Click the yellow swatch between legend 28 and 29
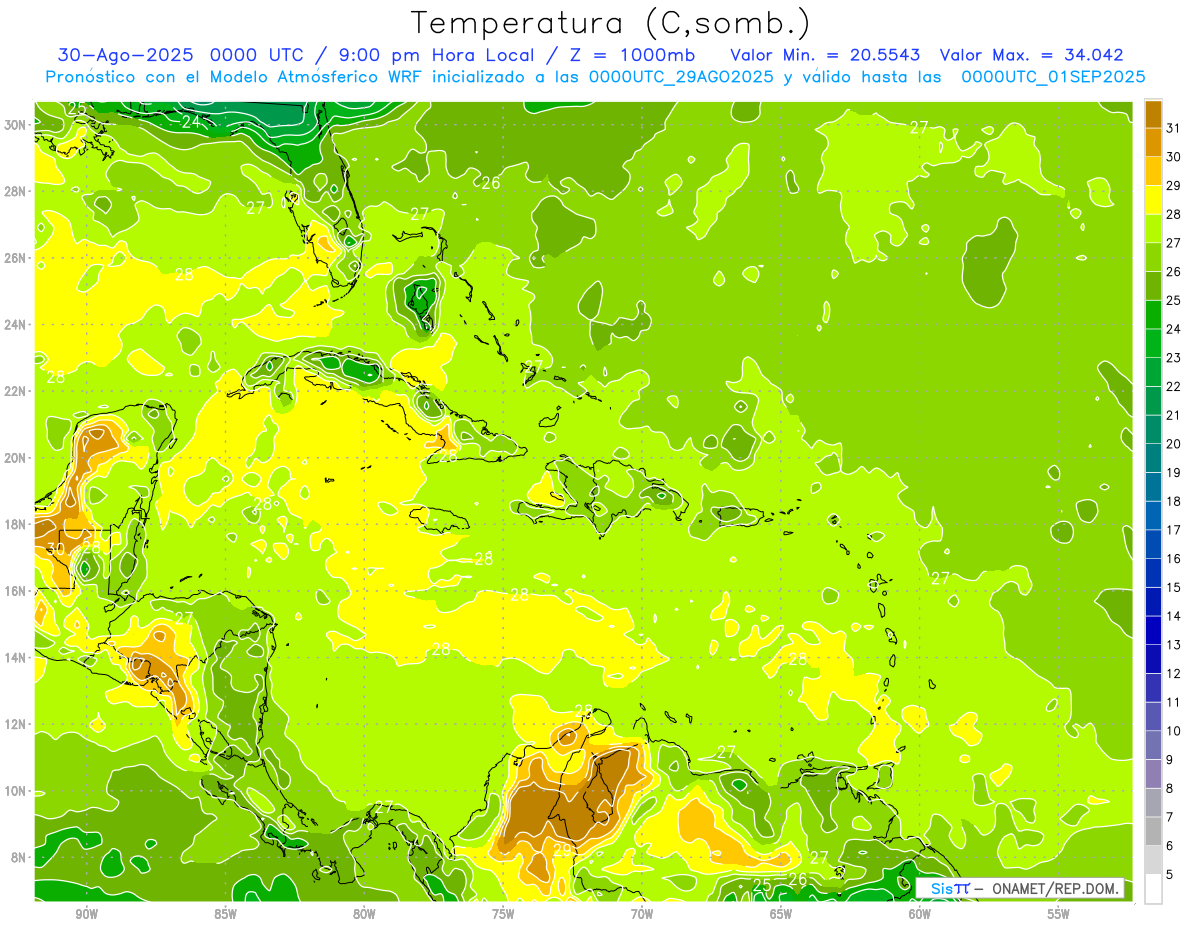The image size is (1200, 927). click(1153, 200)
